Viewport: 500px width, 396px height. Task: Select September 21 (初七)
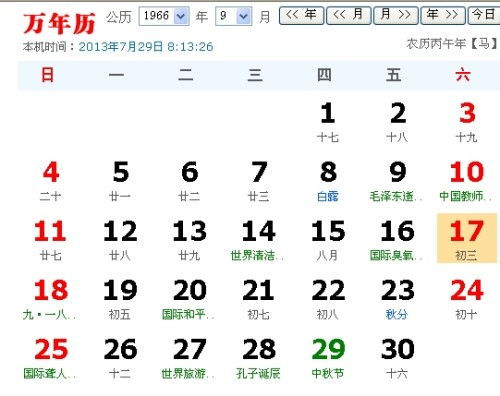pyautogui.click(x=259, y=299)
